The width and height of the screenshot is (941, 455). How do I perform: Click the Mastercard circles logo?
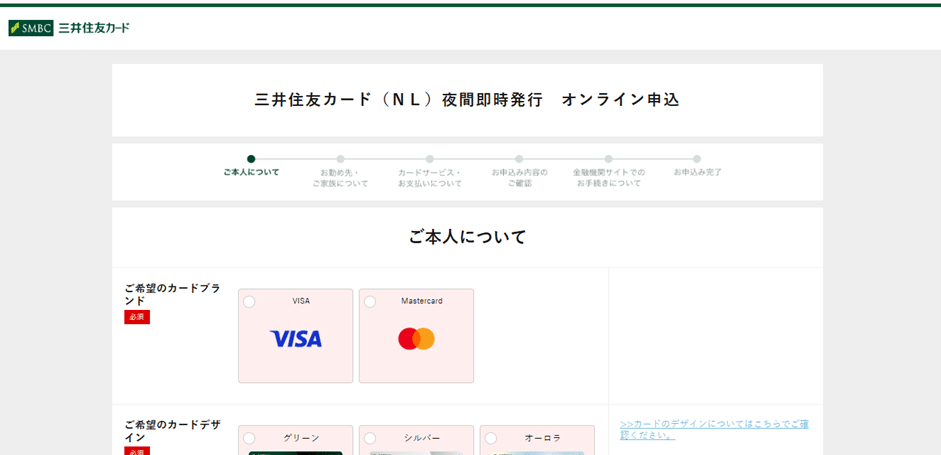[416, 339]
